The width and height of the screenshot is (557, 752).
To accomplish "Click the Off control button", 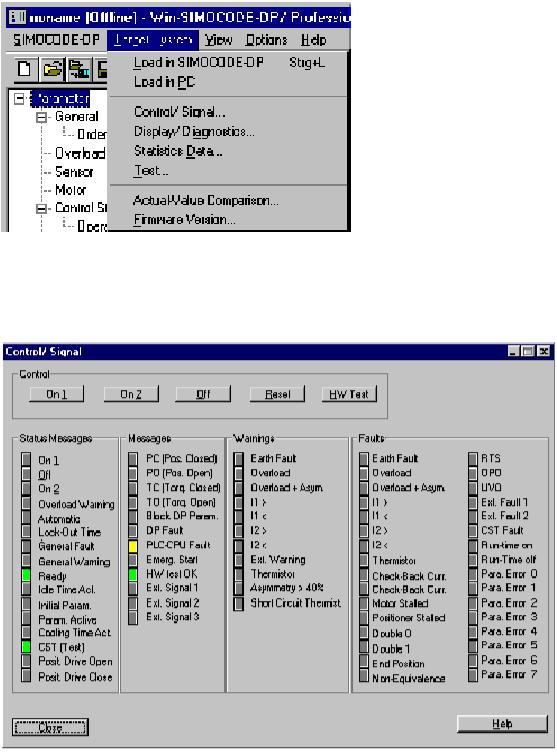I will point(203,394).
